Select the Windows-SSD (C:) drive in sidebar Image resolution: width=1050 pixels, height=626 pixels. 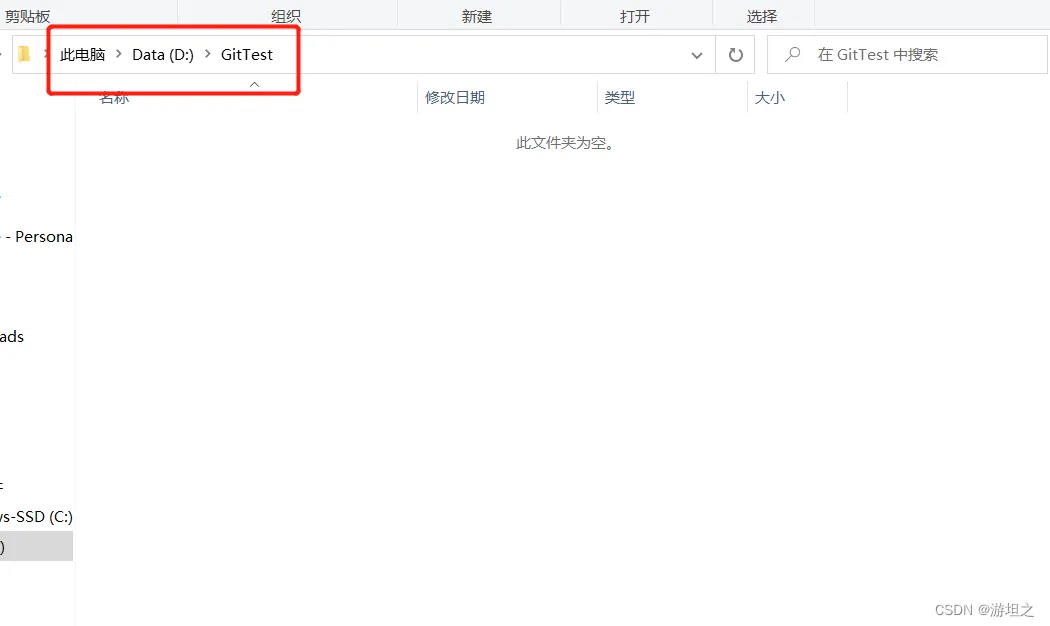click(37, 516)
